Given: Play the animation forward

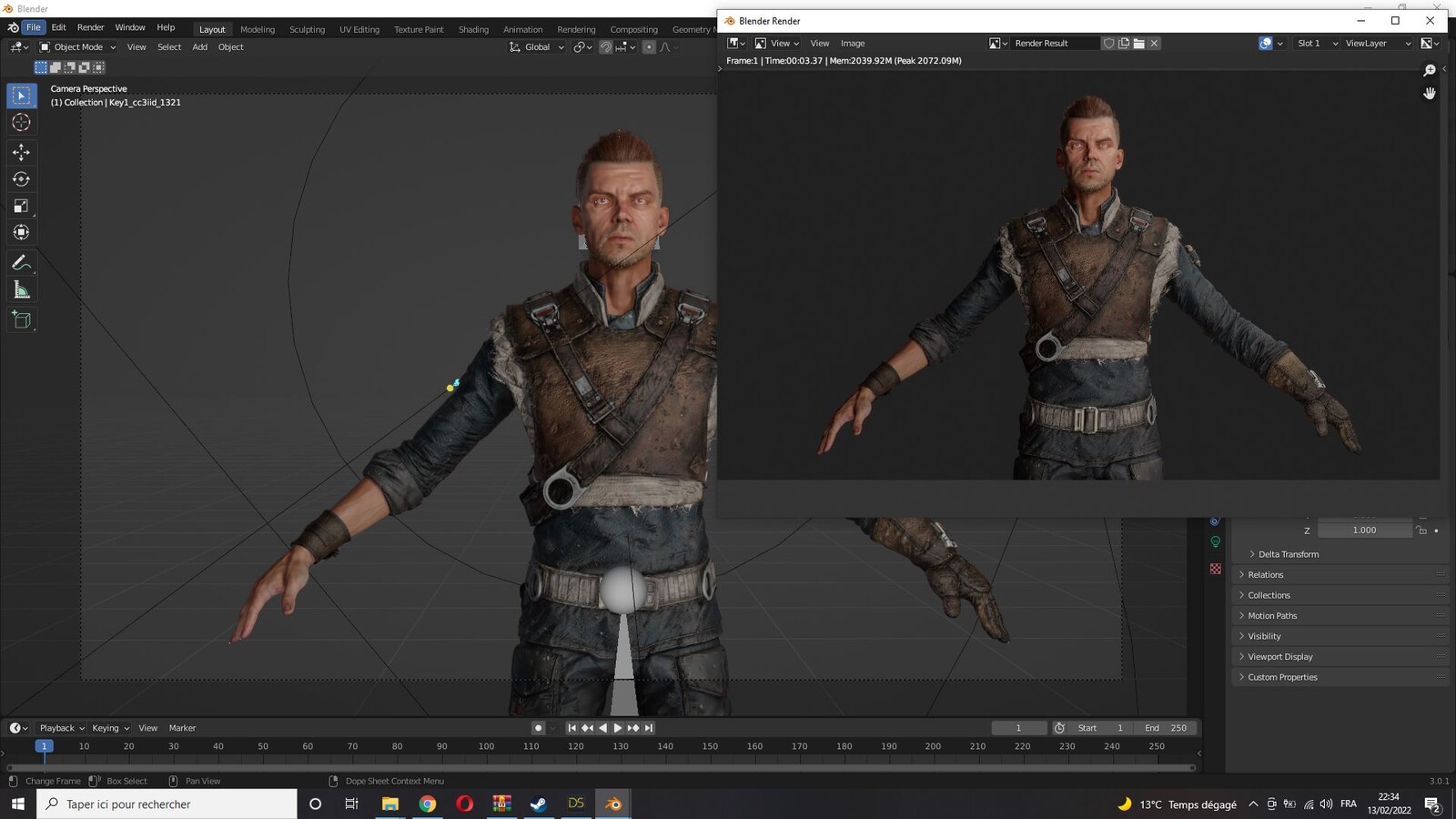Looking at the screenshot, I should 618,728.
